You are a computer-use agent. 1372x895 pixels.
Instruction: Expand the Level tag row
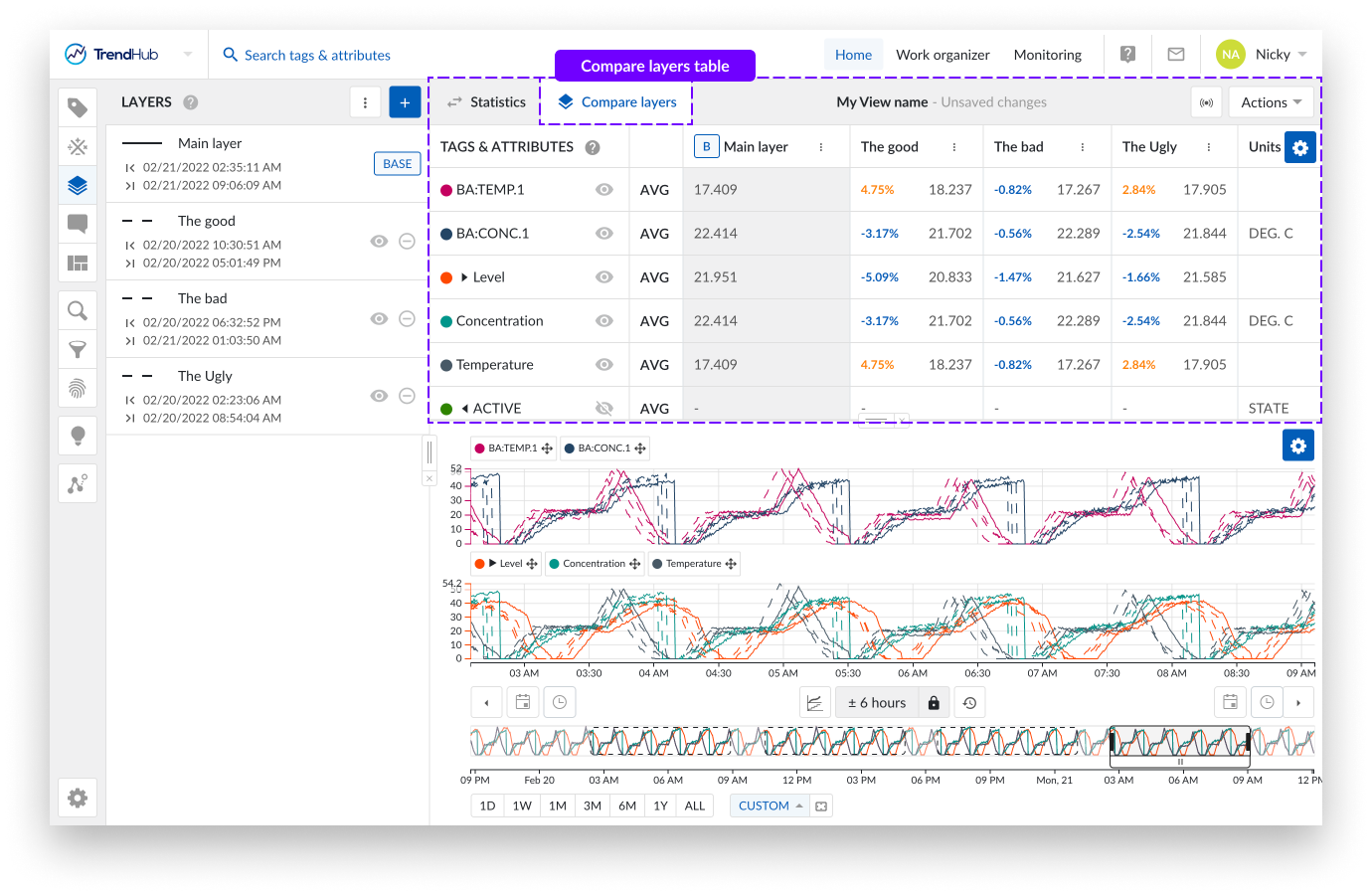(464, 277)
